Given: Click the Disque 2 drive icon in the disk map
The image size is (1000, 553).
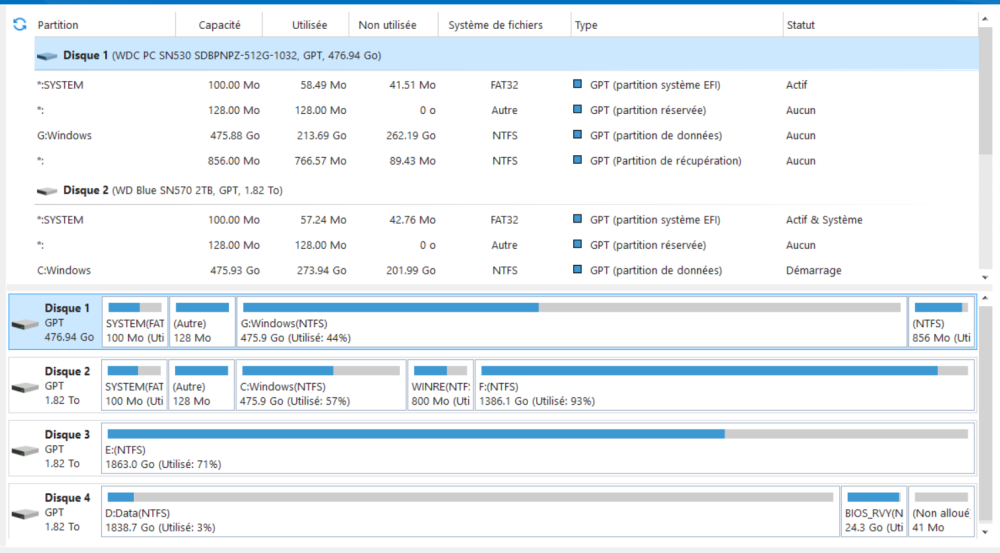Looking at the screenshot, I should 26,387.
